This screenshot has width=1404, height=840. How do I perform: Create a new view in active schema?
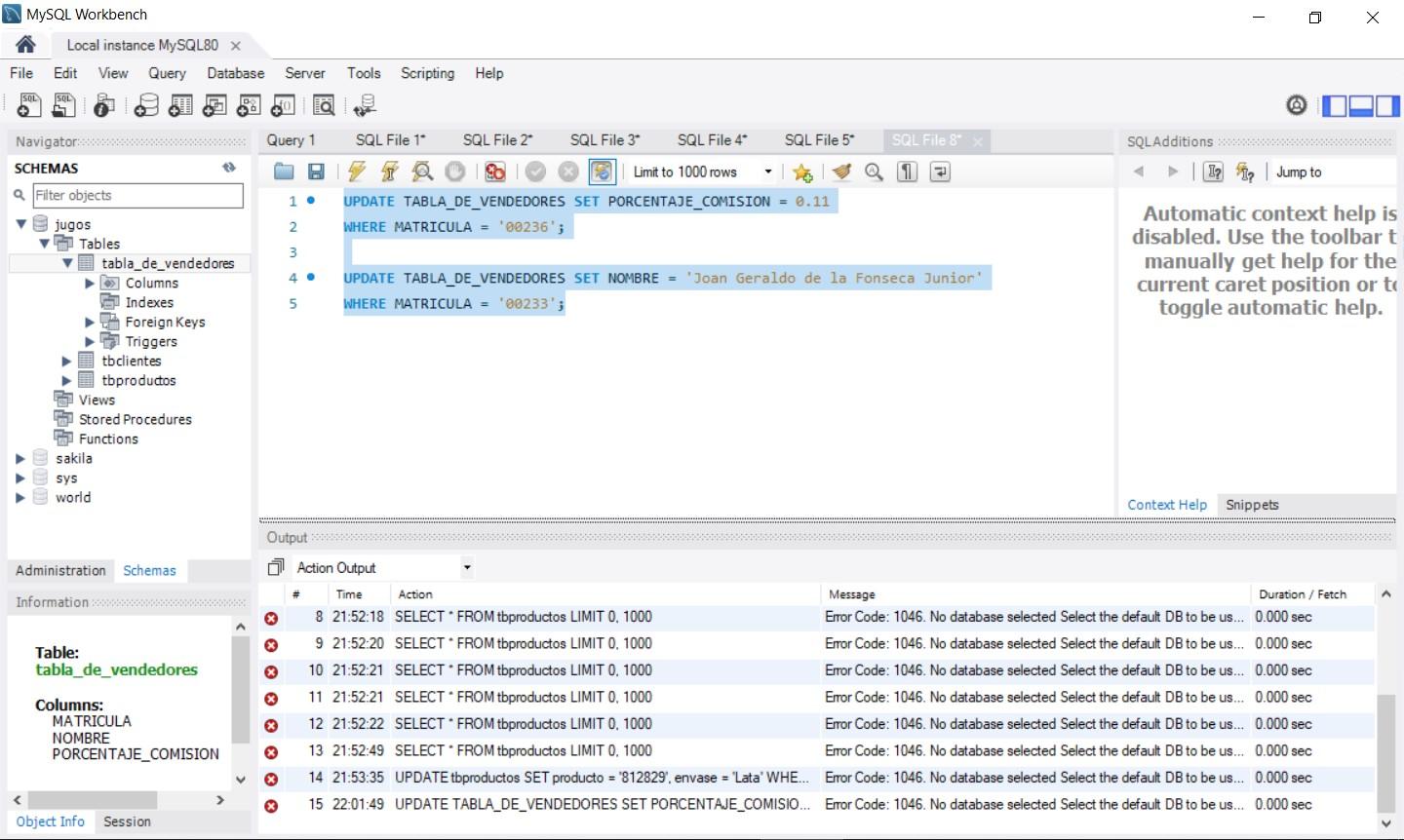tap(214, 105)
